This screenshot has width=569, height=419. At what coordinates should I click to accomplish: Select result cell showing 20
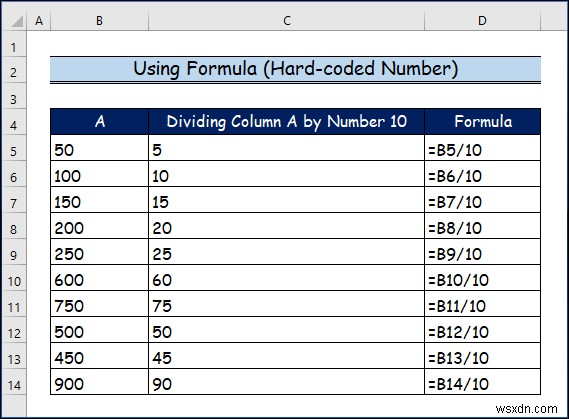(286, 226)
